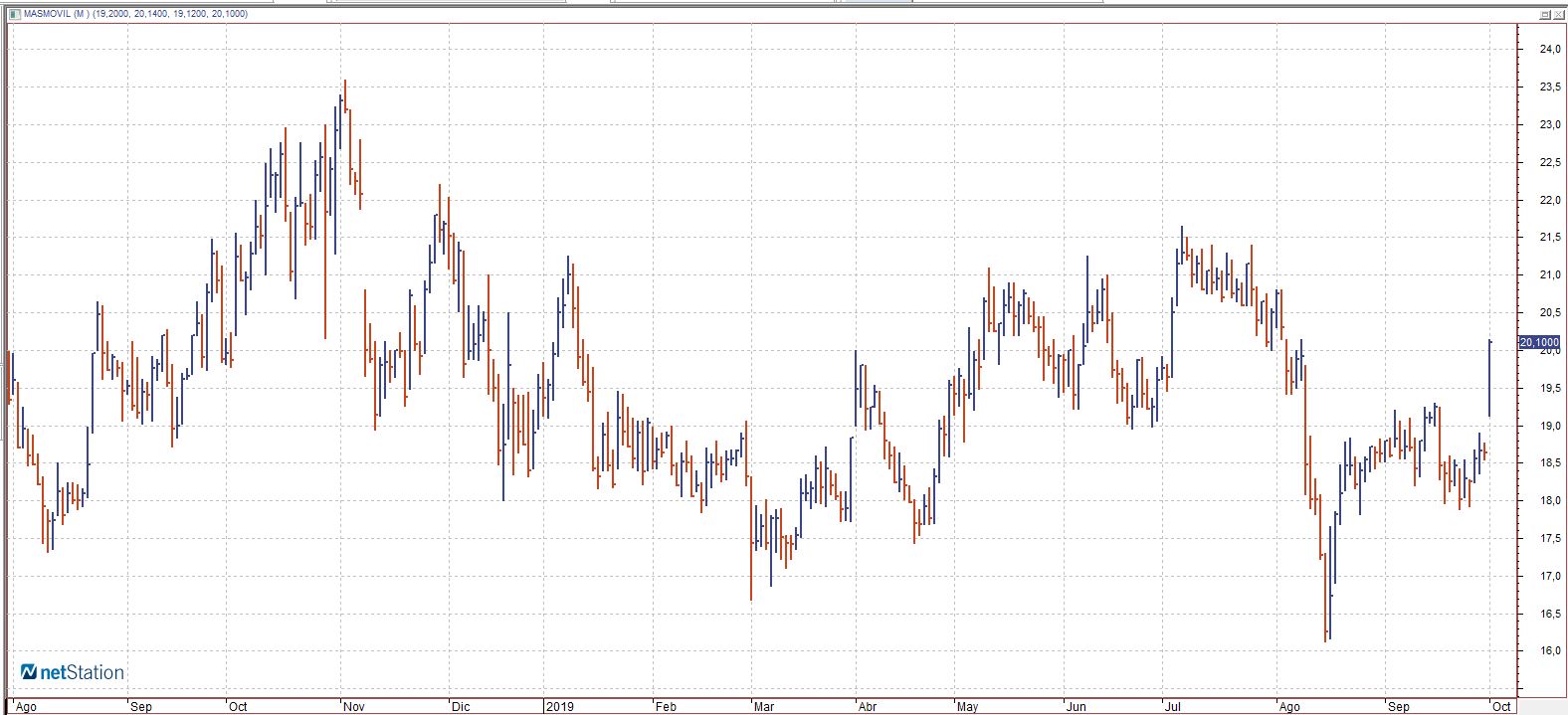This screenshot has height=715, width=1568.
Task: Click the 24,0 price axis label
Action: click(1550, 50)
